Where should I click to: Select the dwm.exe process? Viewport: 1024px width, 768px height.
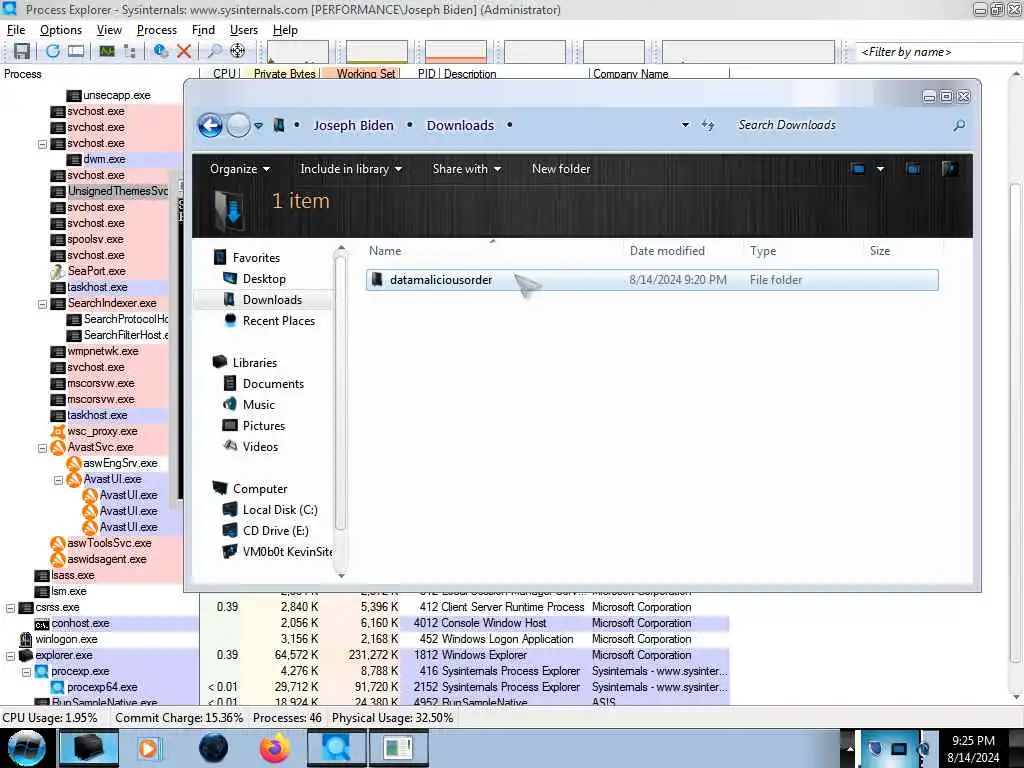point(104,159)
